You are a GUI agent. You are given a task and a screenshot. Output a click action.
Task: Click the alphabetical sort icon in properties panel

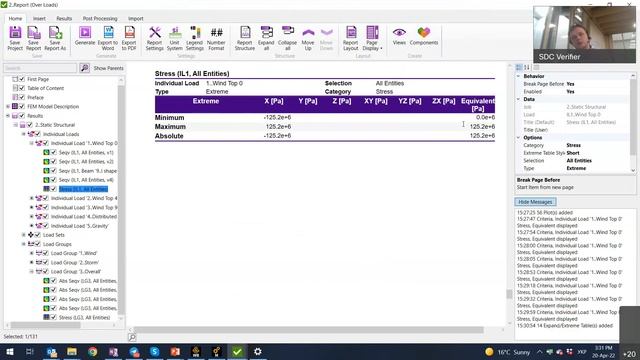(x=527, y=67)
